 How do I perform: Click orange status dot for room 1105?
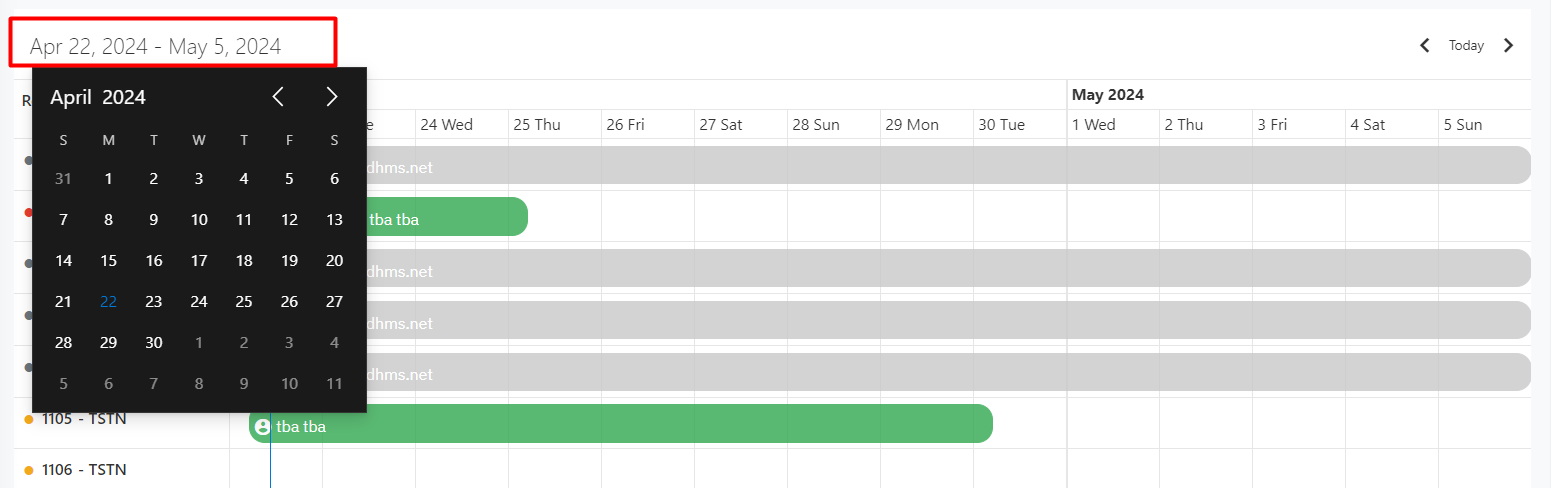29,419
